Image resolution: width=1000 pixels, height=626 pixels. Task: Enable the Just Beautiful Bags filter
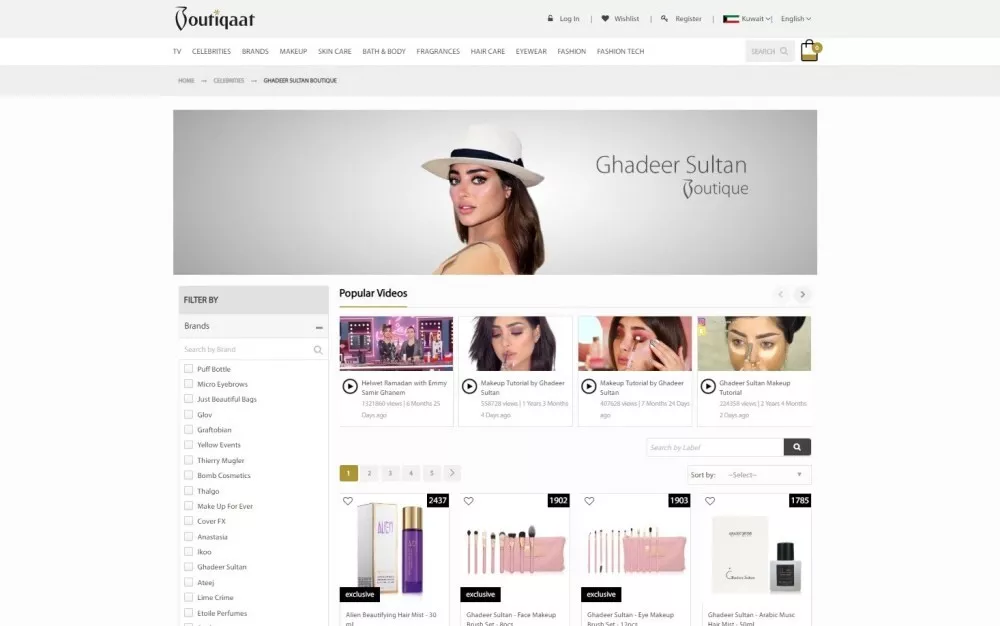(188, 399)
